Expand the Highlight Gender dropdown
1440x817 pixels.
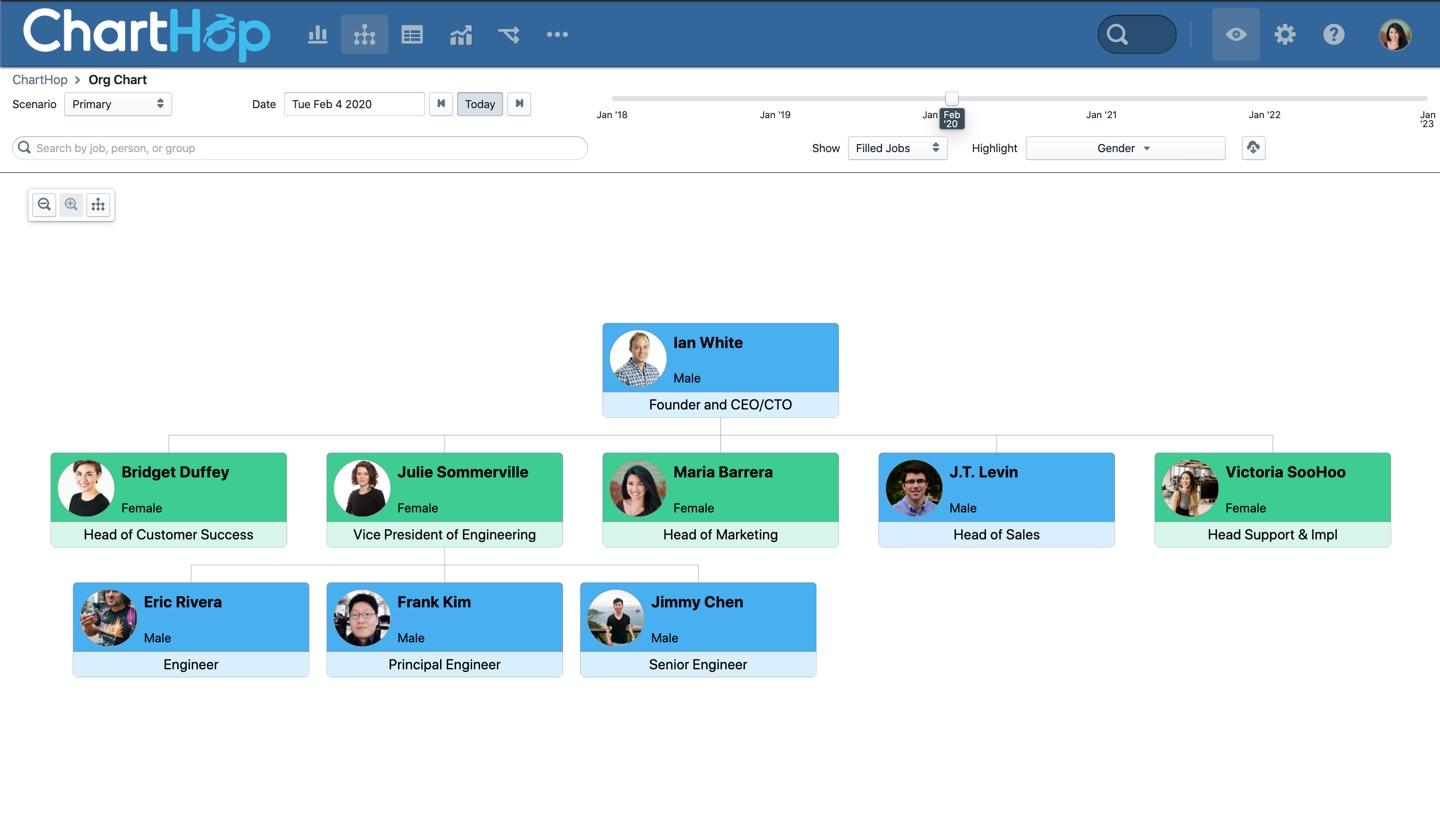coord(1125,148)
